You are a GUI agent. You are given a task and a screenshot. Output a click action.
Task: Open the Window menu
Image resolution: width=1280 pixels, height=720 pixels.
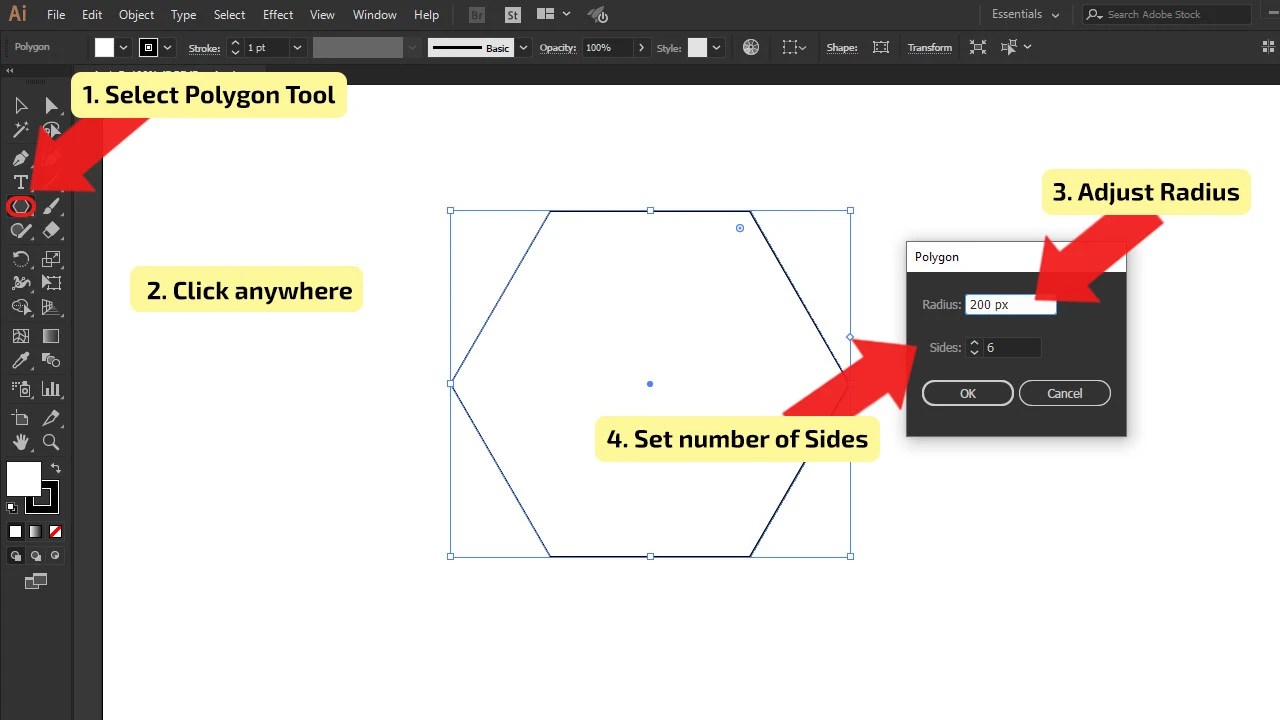374,14
